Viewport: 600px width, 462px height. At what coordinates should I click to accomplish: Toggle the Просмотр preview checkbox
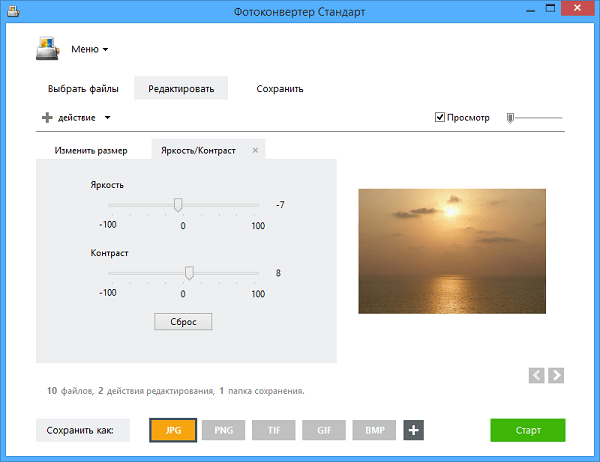click(440, 118)
